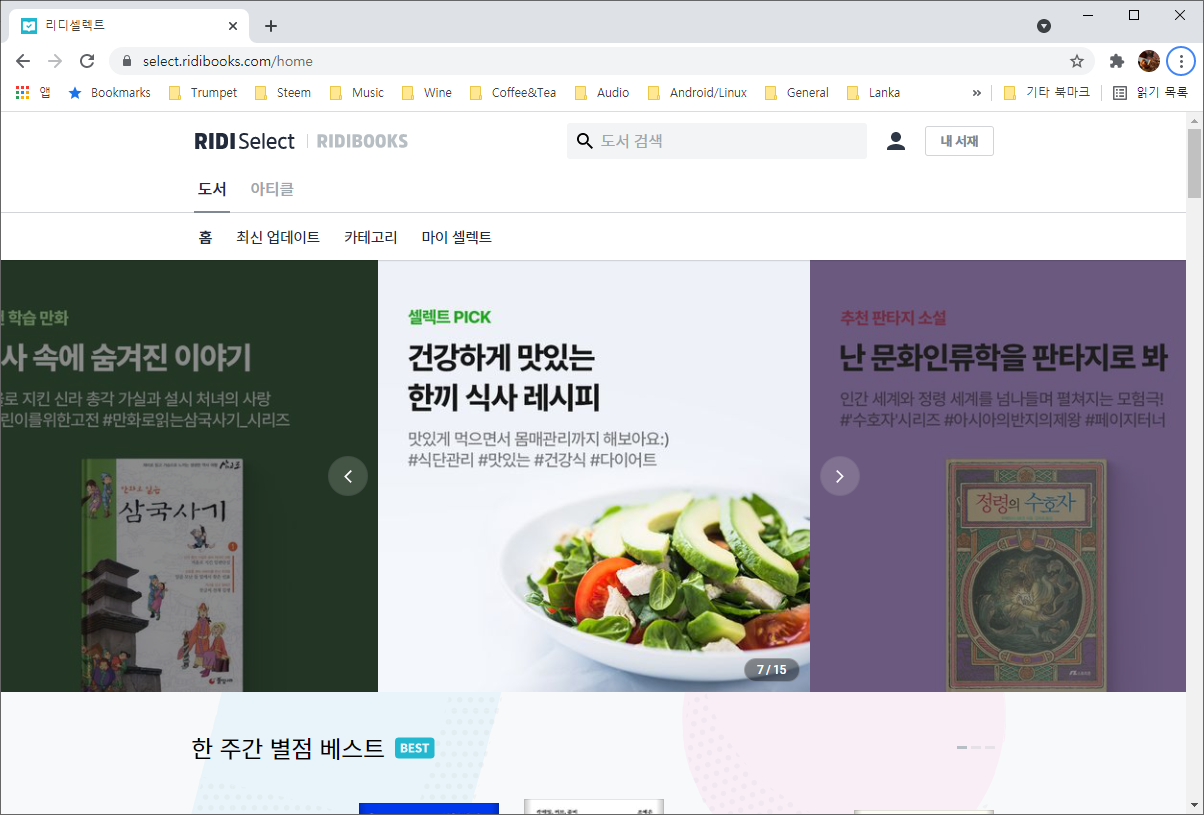Image resolution: width=1204 pixels, height=815 pixels.
Task: Bookmark this page with star icon
Action: click(x=1077, y=61)
